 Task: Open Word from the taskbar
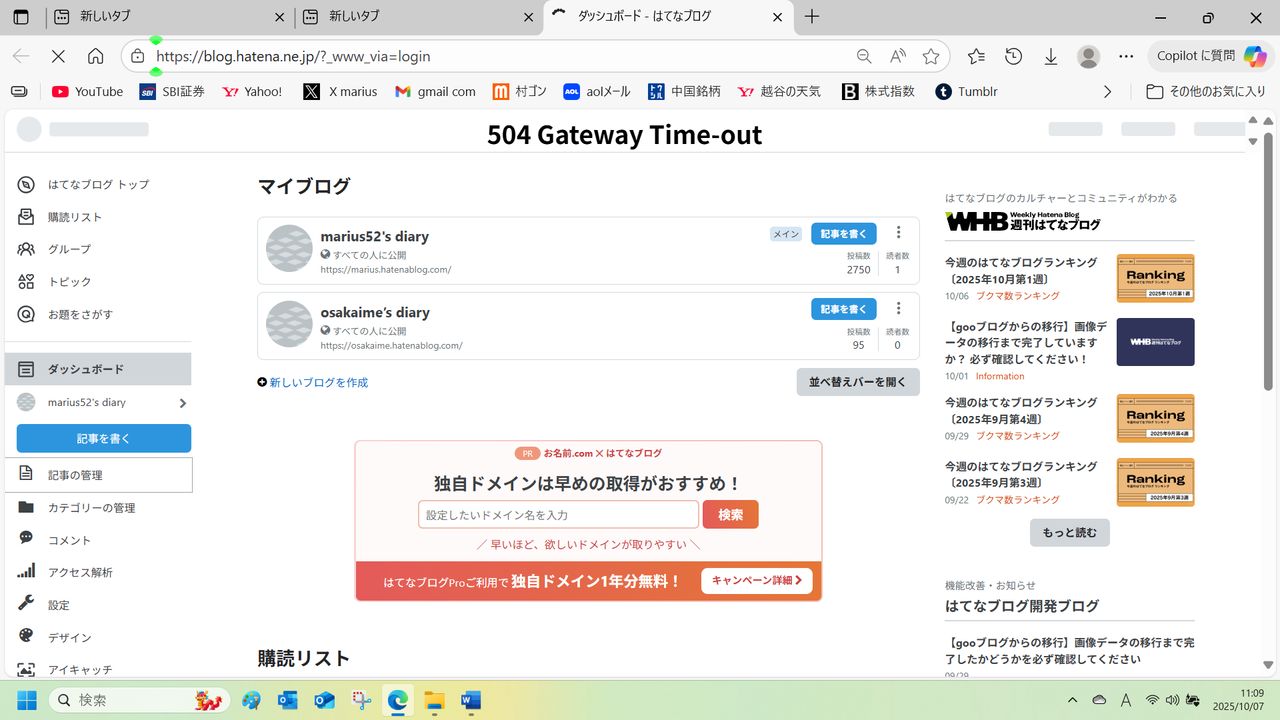click(x=470, y=699)
